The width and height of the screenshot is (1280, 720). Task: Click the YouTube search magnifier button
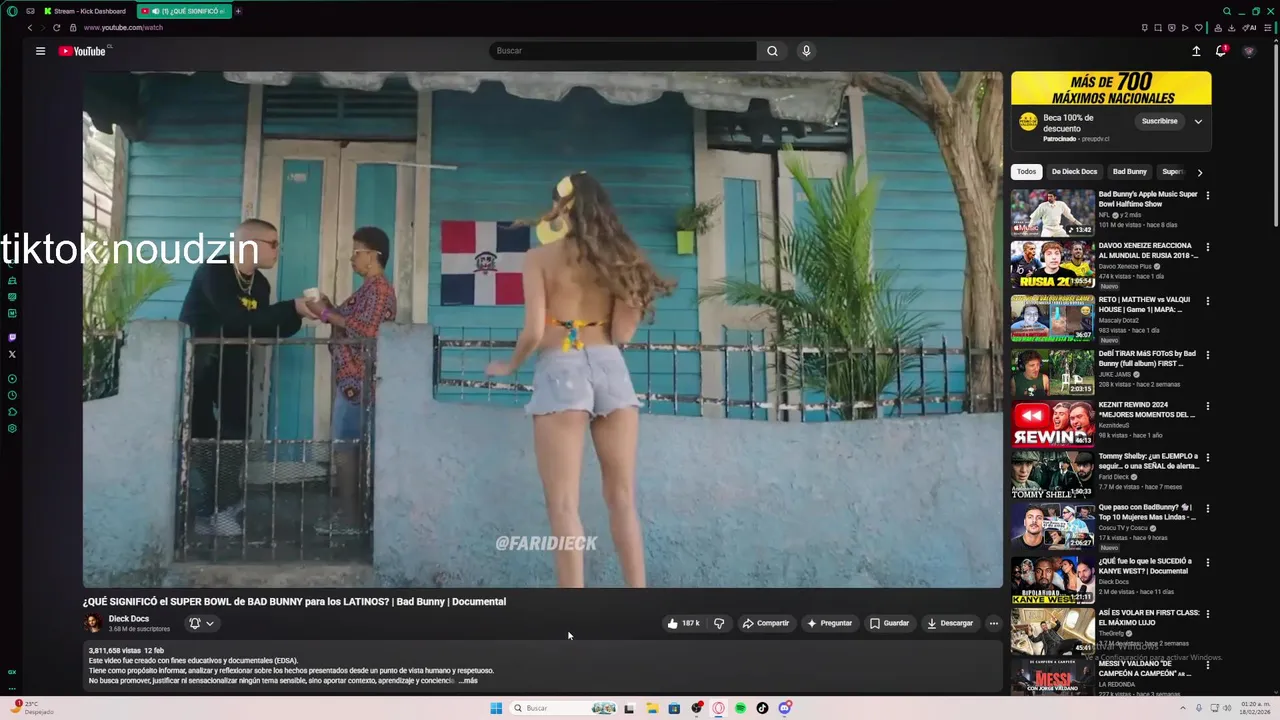coord(772,51)
